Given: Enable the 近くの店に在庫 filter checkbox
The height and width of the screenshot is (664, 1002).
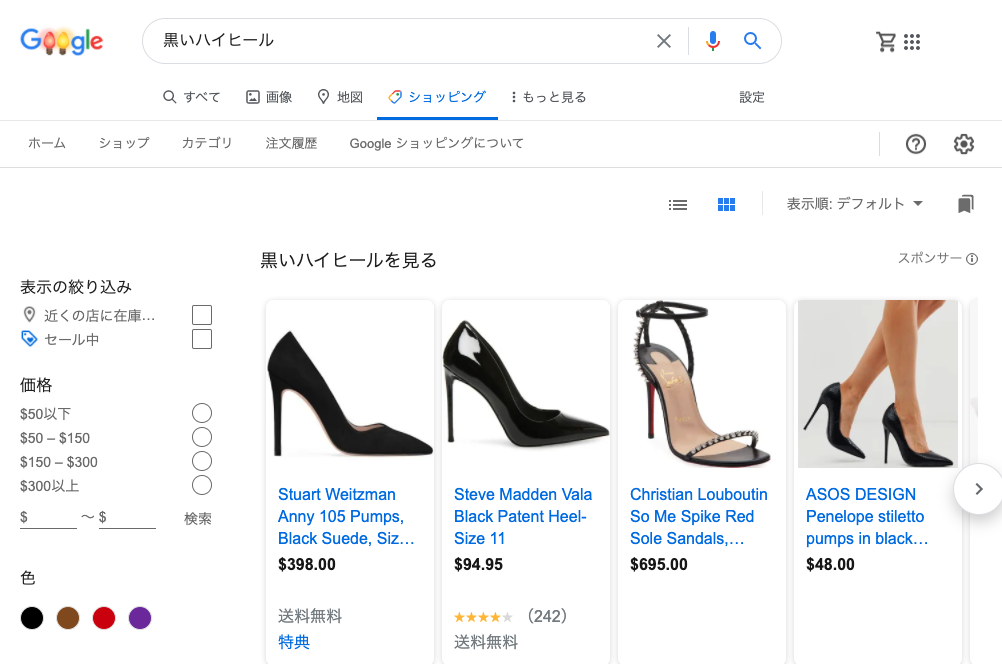Looking at the screenshot, I should (201, 314).
